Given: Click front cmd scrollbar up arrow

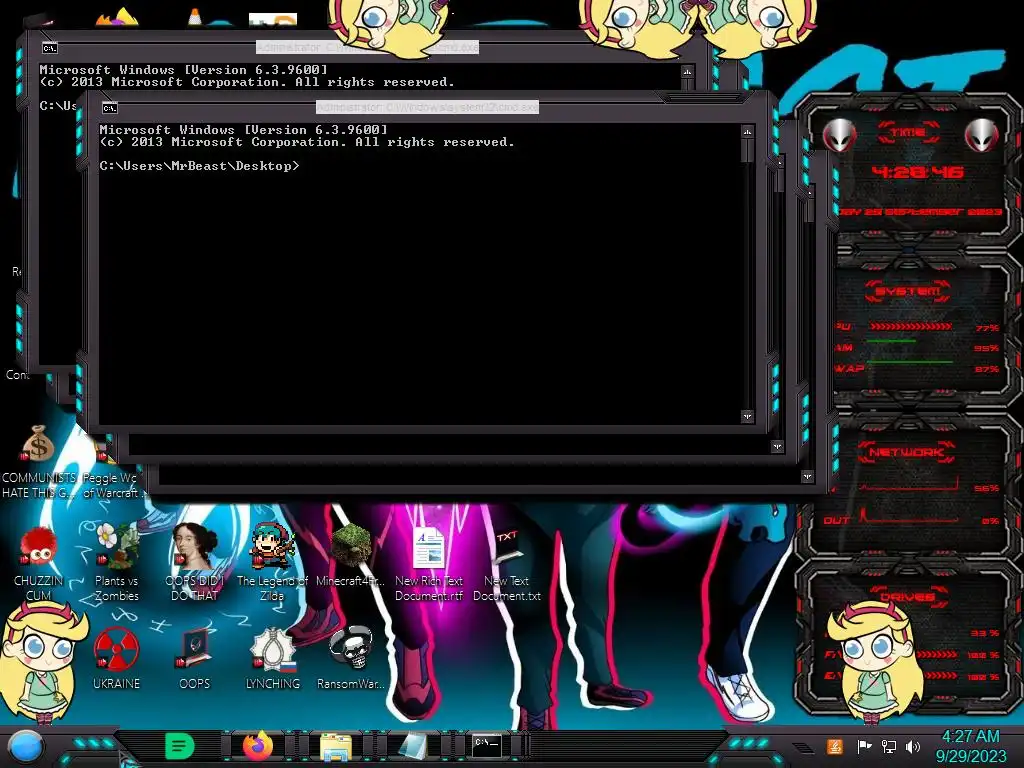Looking at the screenshot, I should tap(747, 132).
